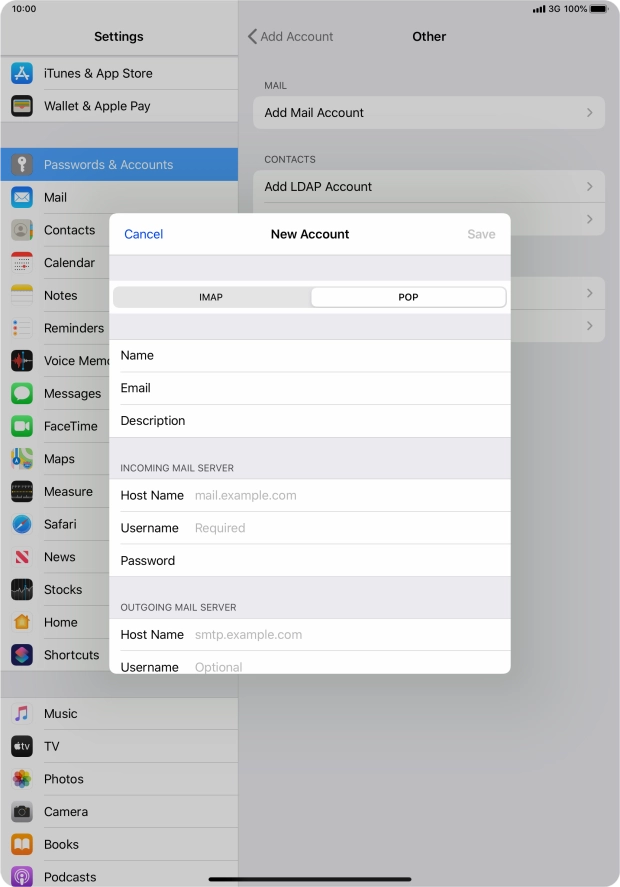Go back to Add Account
The height and width of the screenshot is (887, 620).
[291, 36]
